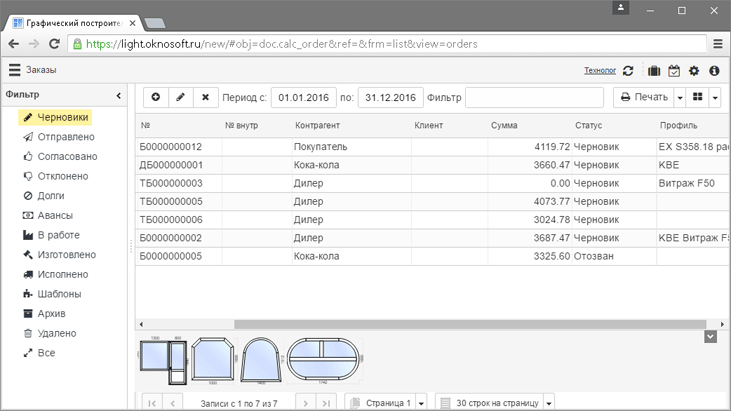Click the Печать button

(643, 97)
